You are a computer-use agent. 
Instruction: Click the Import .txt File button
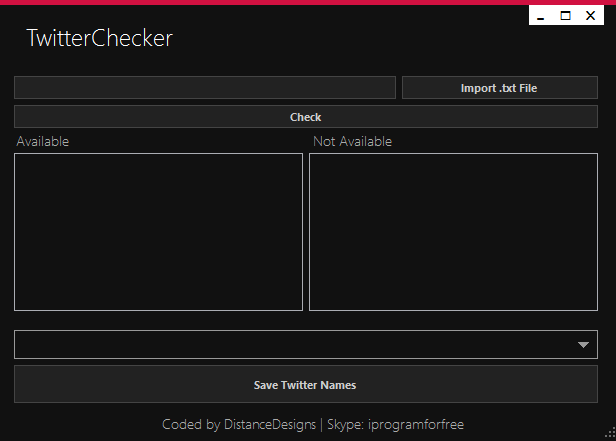500,88
